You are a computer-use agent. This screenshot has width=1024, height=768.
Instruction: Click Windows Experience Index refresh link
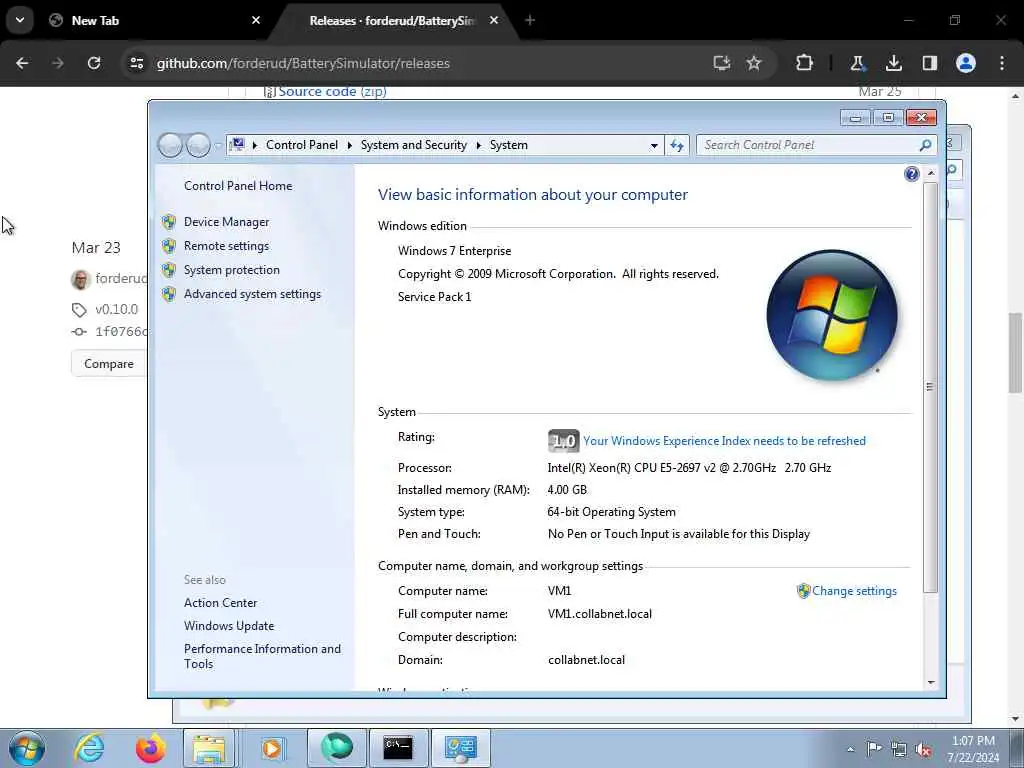(x=724, y=441)
